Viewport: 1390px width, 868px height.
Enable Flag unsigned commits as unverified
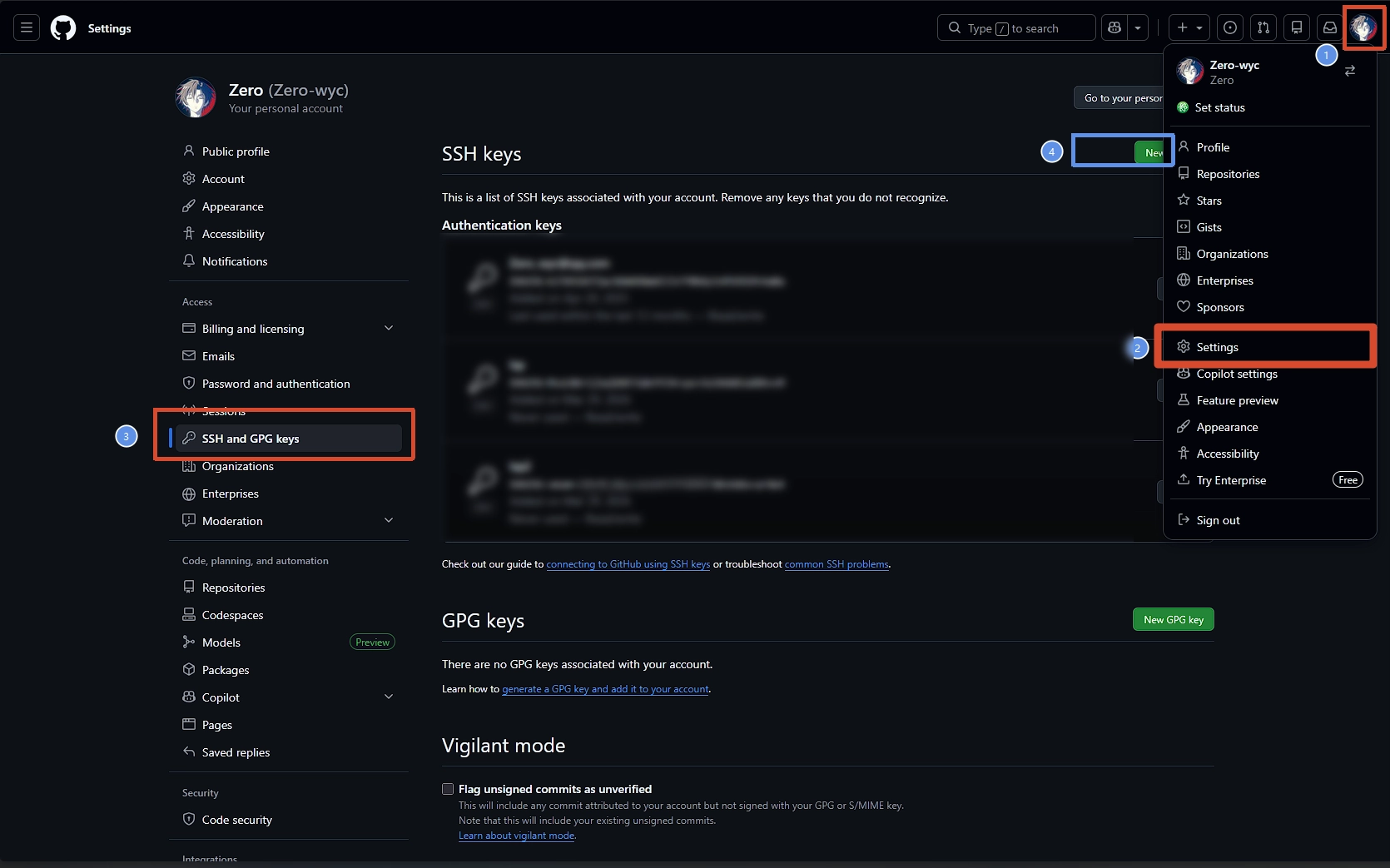pos(448,789)
